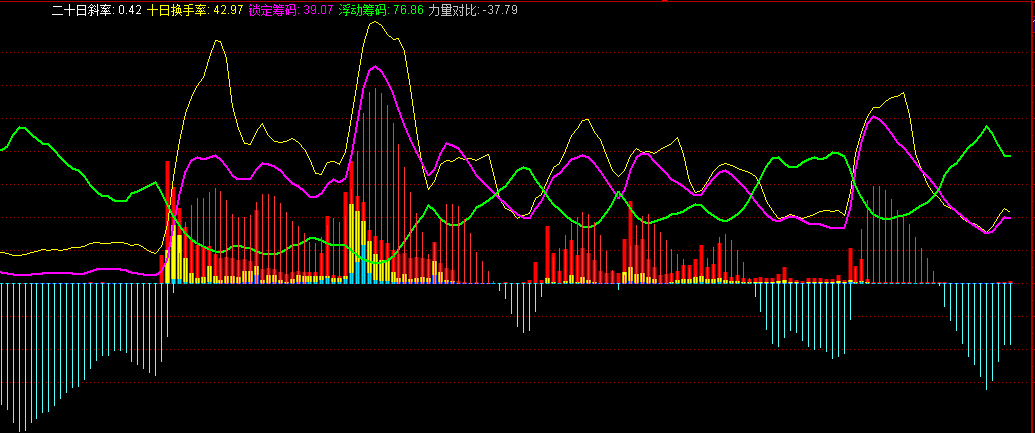Click the 39.07 locked chips value
This screenshot has height=433, width=1035.
coord(318,10)
